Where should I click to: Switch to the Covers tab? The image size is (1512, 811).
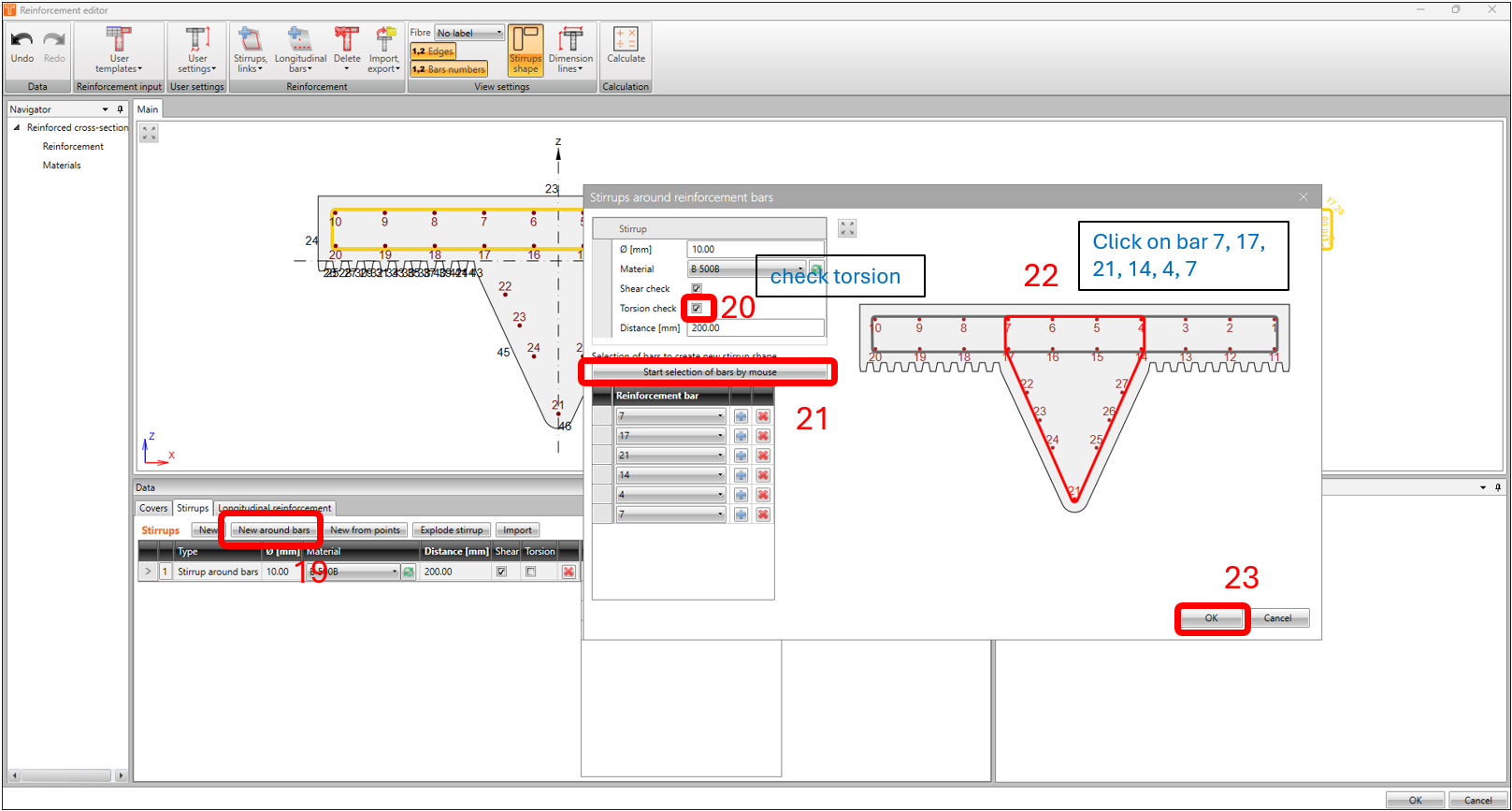pos(153,508)
